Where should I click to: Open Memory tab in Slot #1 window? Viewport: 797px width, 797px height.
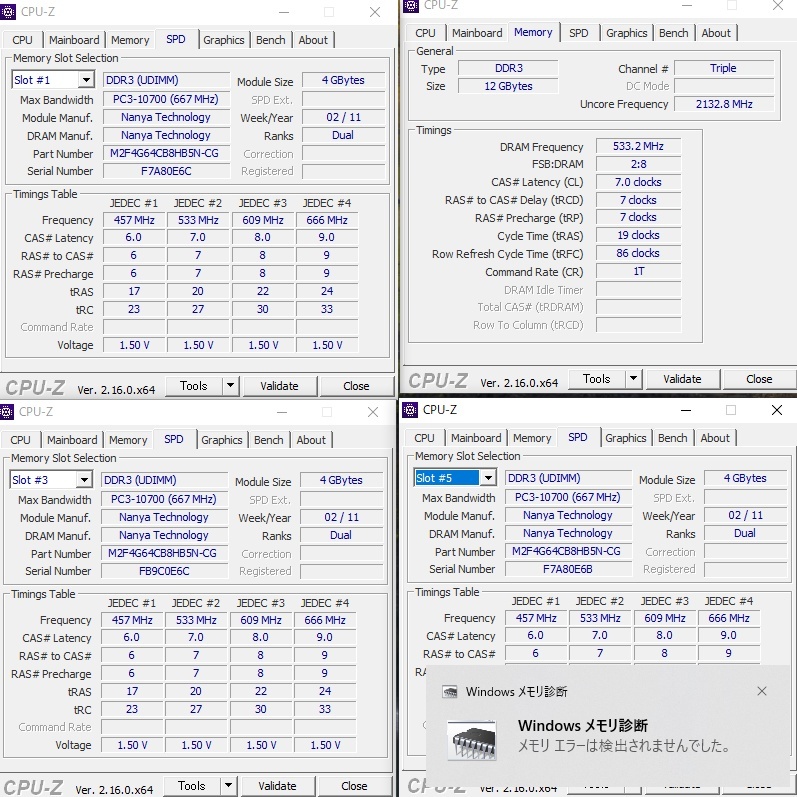[x=130, y=40]
